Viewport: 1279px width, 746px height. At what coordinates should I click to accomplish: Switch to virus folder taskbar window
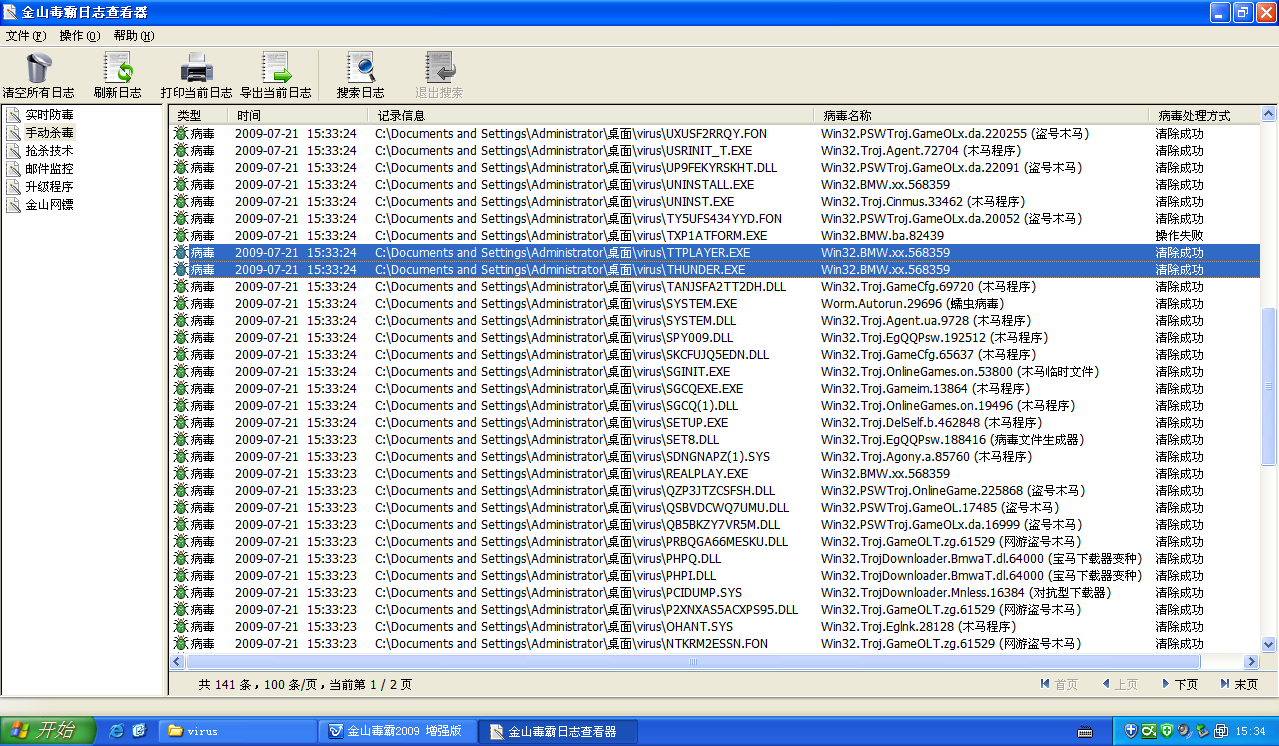click(x=238, y=731)
